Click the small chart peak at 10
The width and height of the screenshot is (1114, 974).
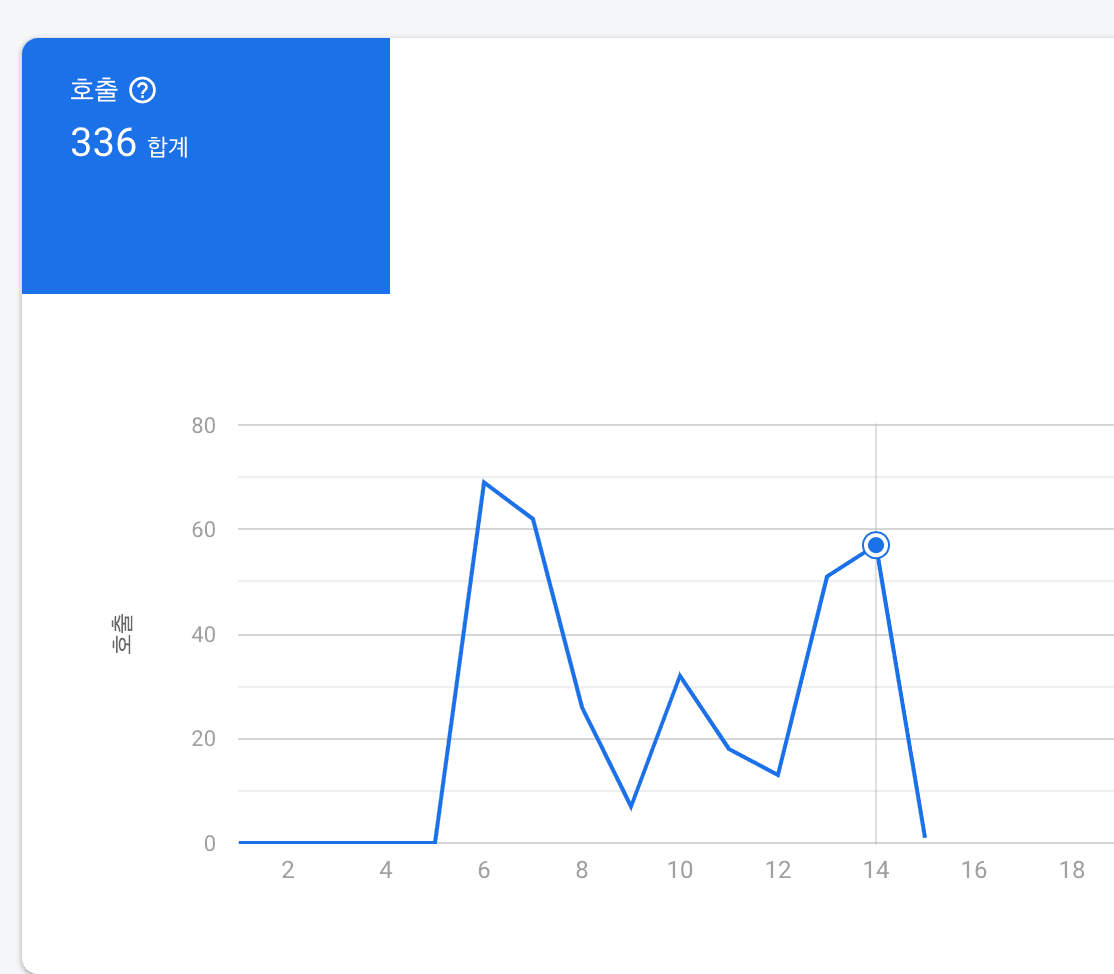[x=680, y=676]
